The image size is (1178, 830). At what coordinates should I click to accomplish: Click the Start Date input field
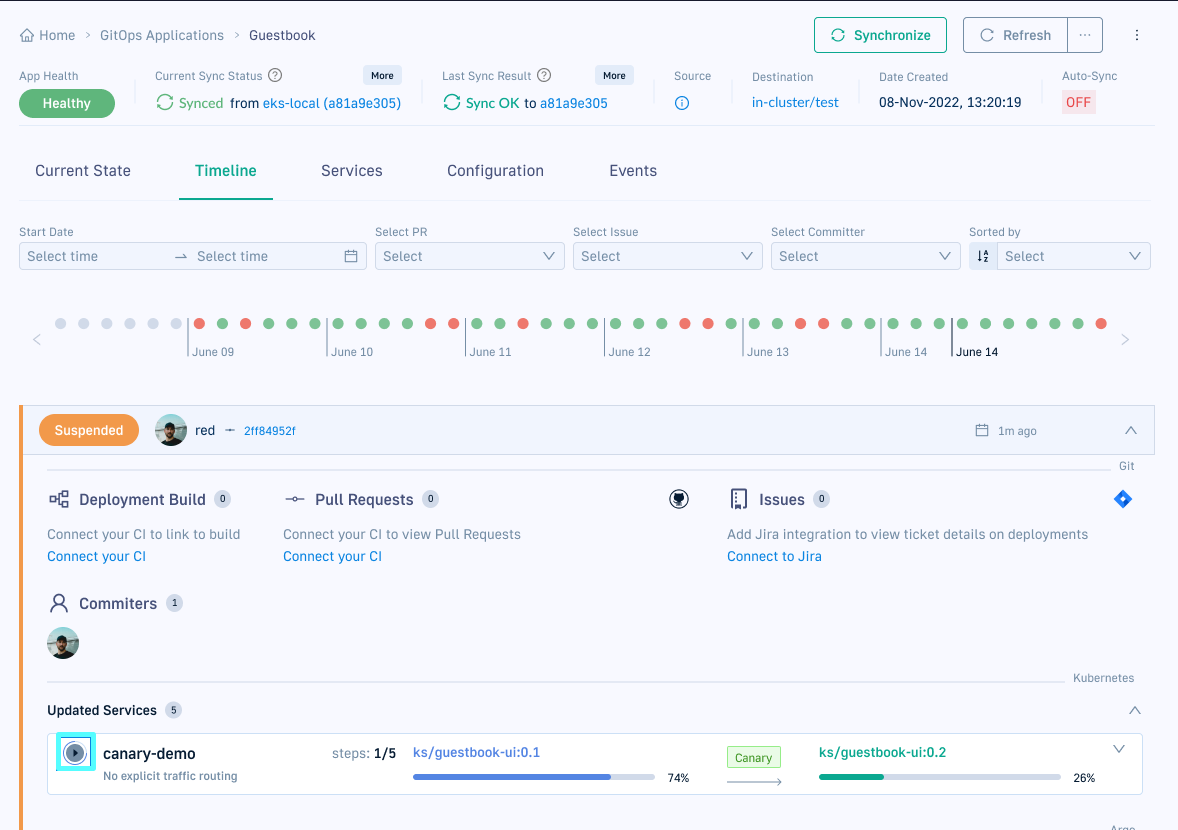[x=96, y=256]
